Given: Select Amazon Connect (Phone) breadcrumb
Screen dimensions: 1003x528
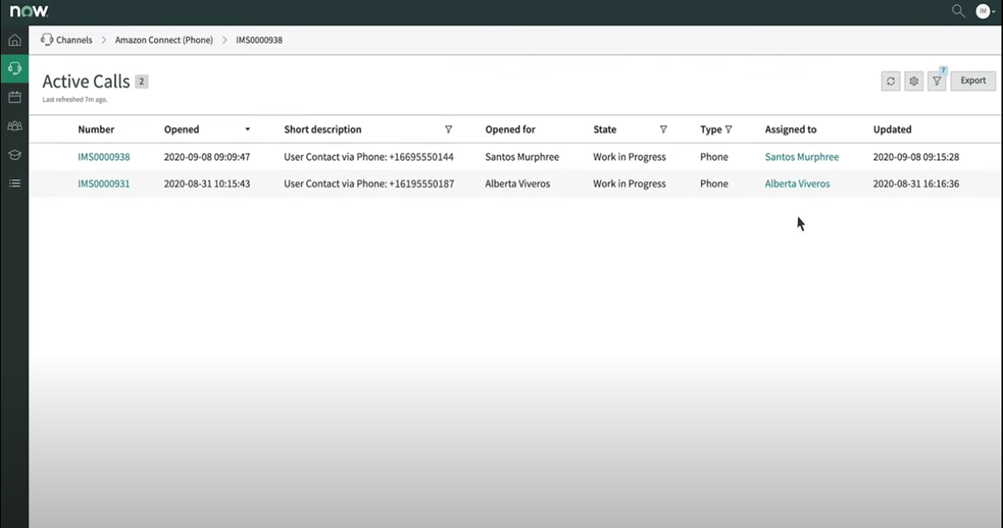Looking at the screenshot, I should pyautogui.click(x=164, y=40).
